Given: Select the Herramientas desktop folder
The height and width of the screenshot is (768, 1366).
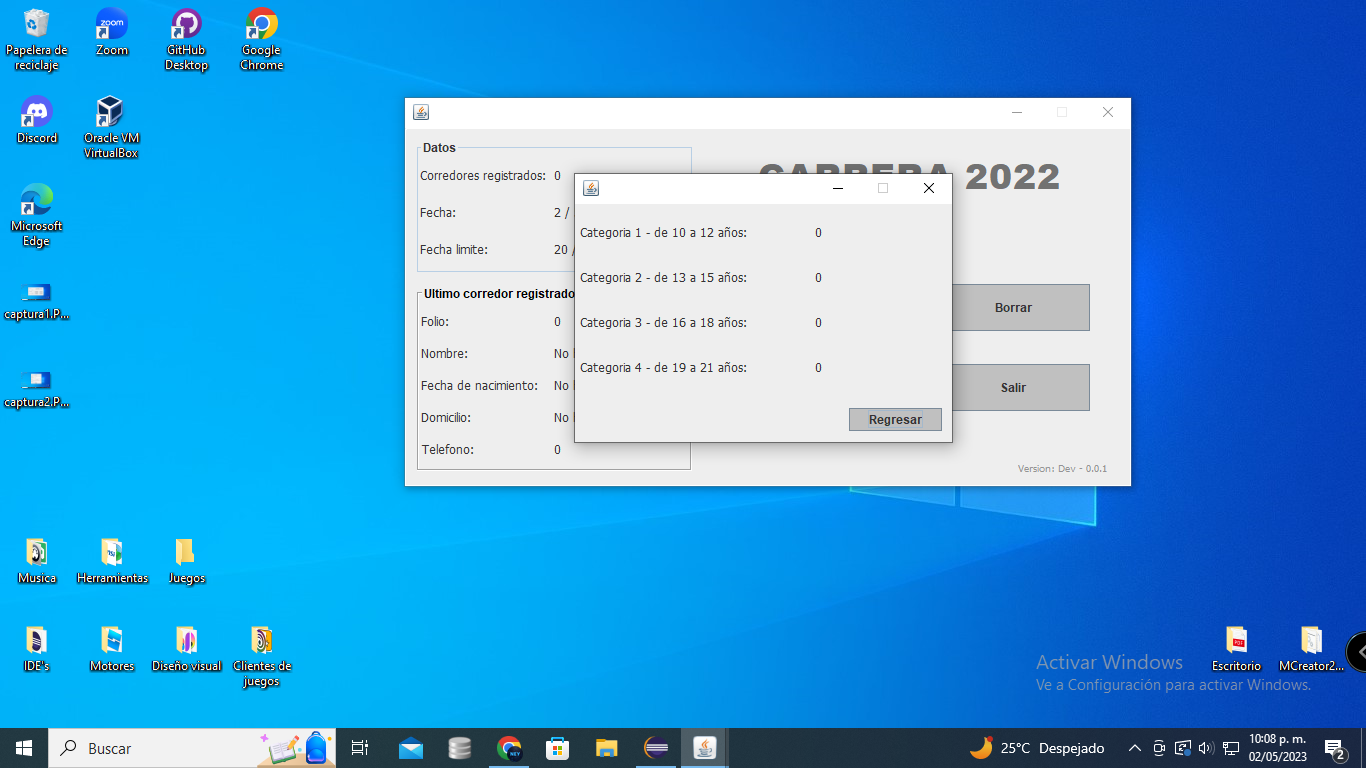Looking at the screenshot, I should (x=112, y=561).
